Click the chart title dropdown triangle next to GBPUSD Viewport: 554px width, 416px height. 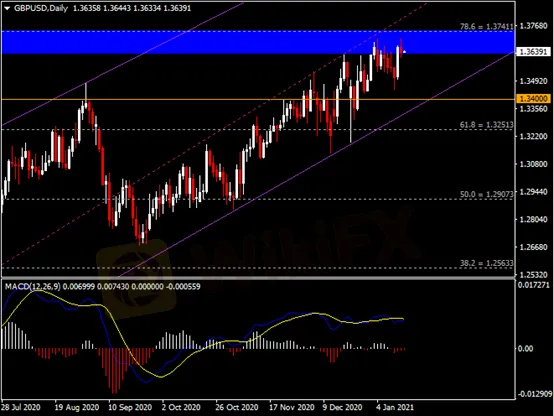(x=7, y=8)
